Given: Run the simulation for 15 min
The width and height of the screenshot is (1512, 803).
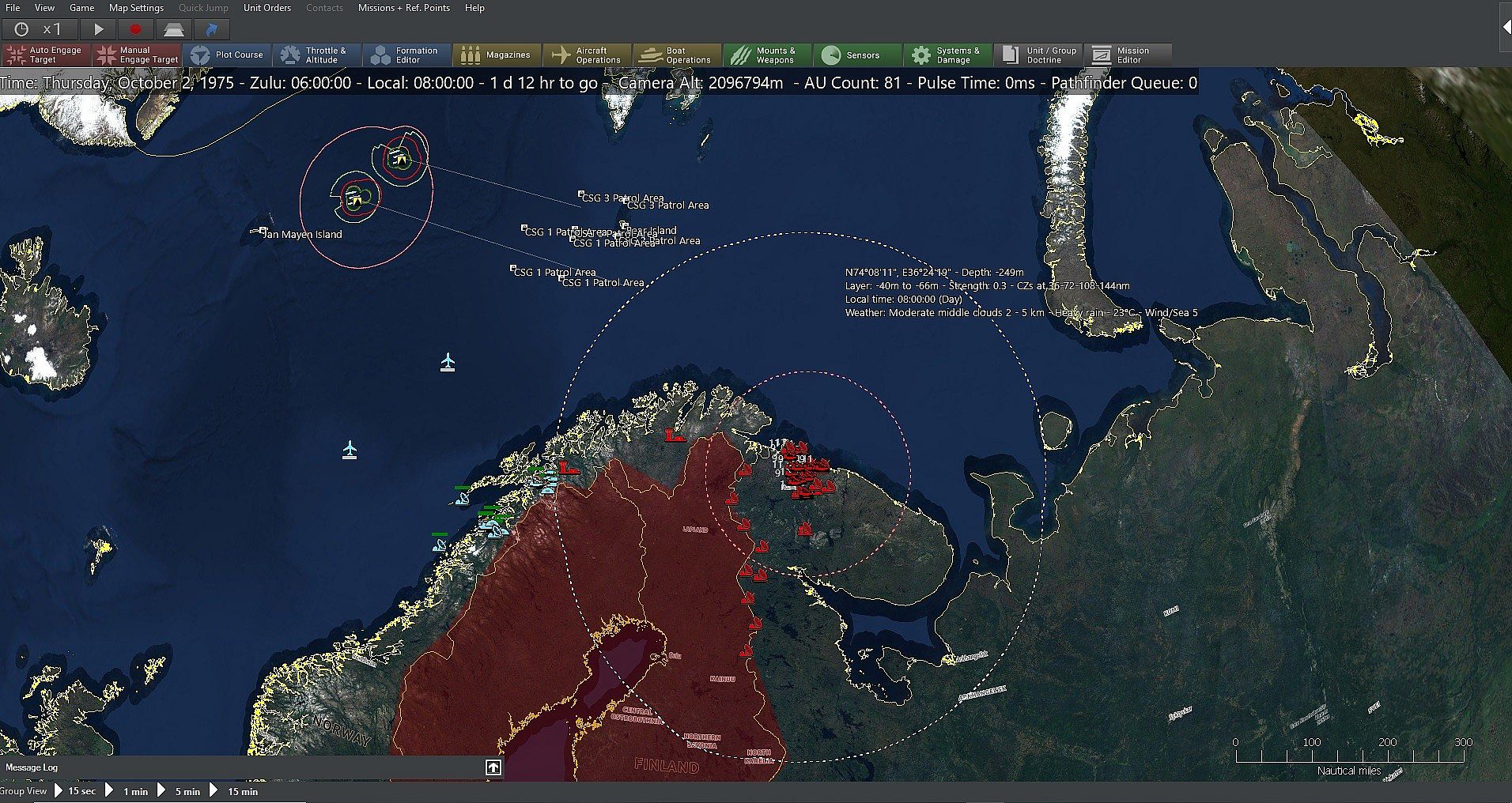Looking at the screenshot, I should 234,791.
